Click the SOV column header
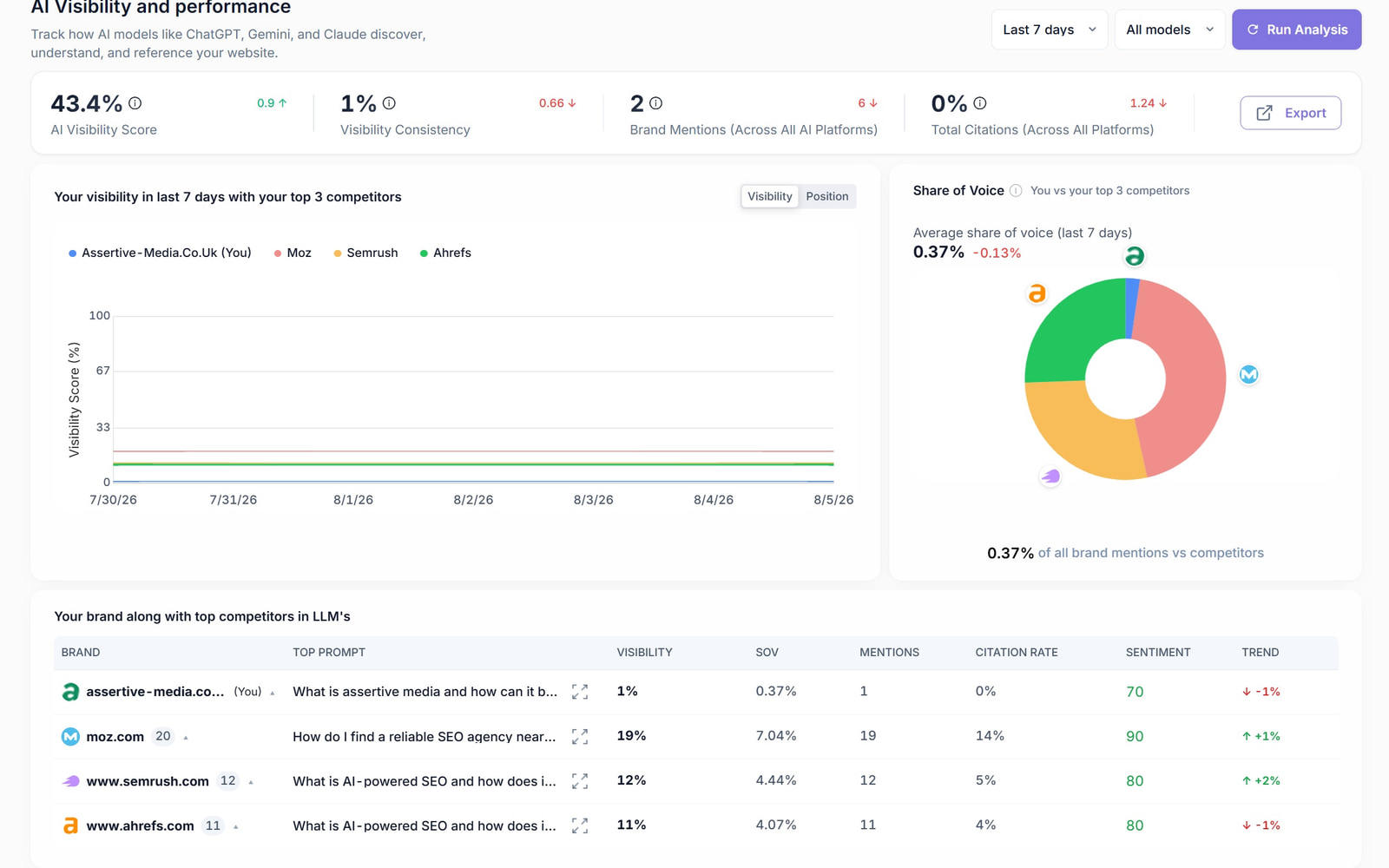 pyautogui.click(x=767, y=652)
